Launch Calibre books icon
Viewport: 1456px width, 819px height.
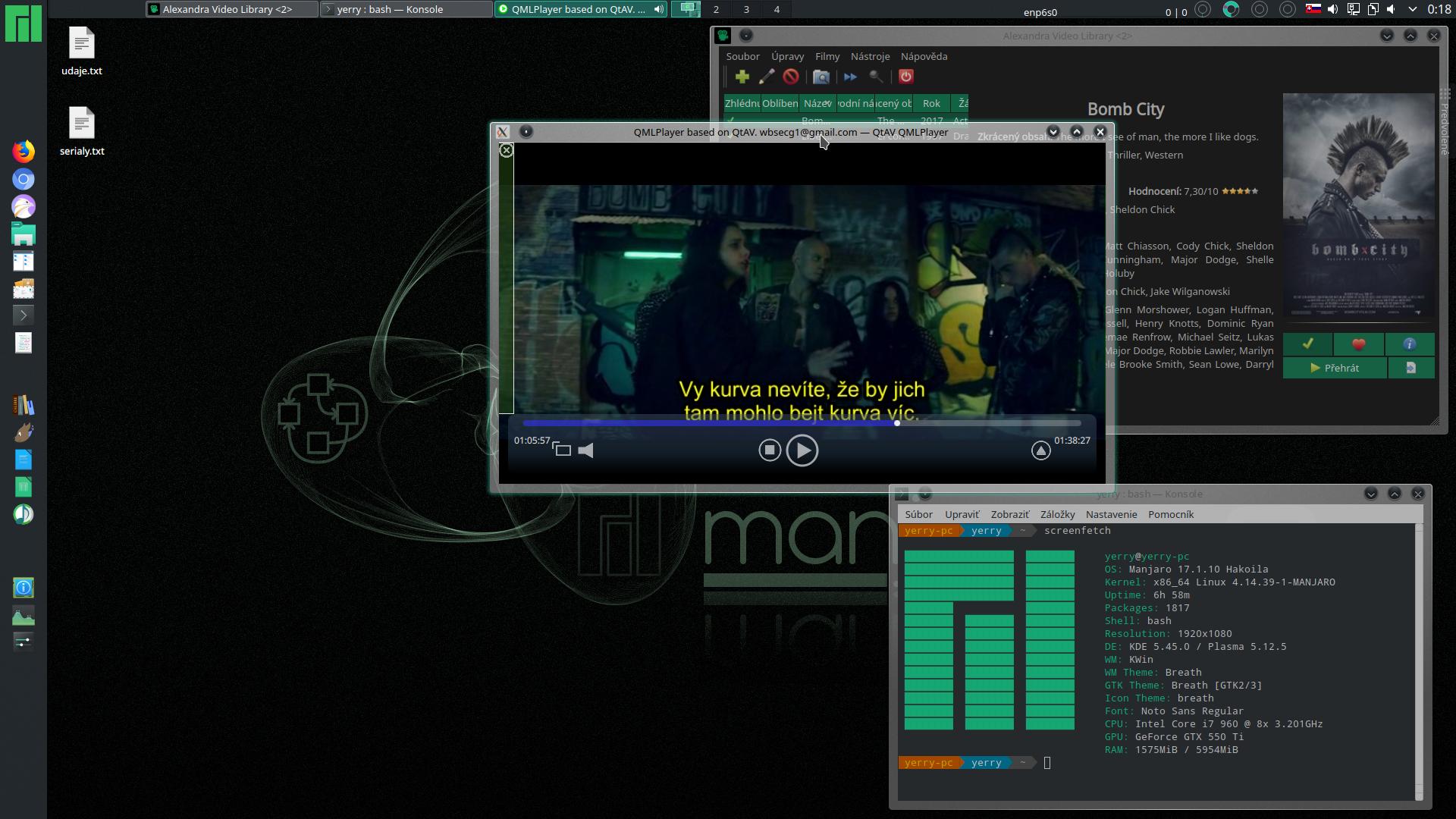pos(24,405)
